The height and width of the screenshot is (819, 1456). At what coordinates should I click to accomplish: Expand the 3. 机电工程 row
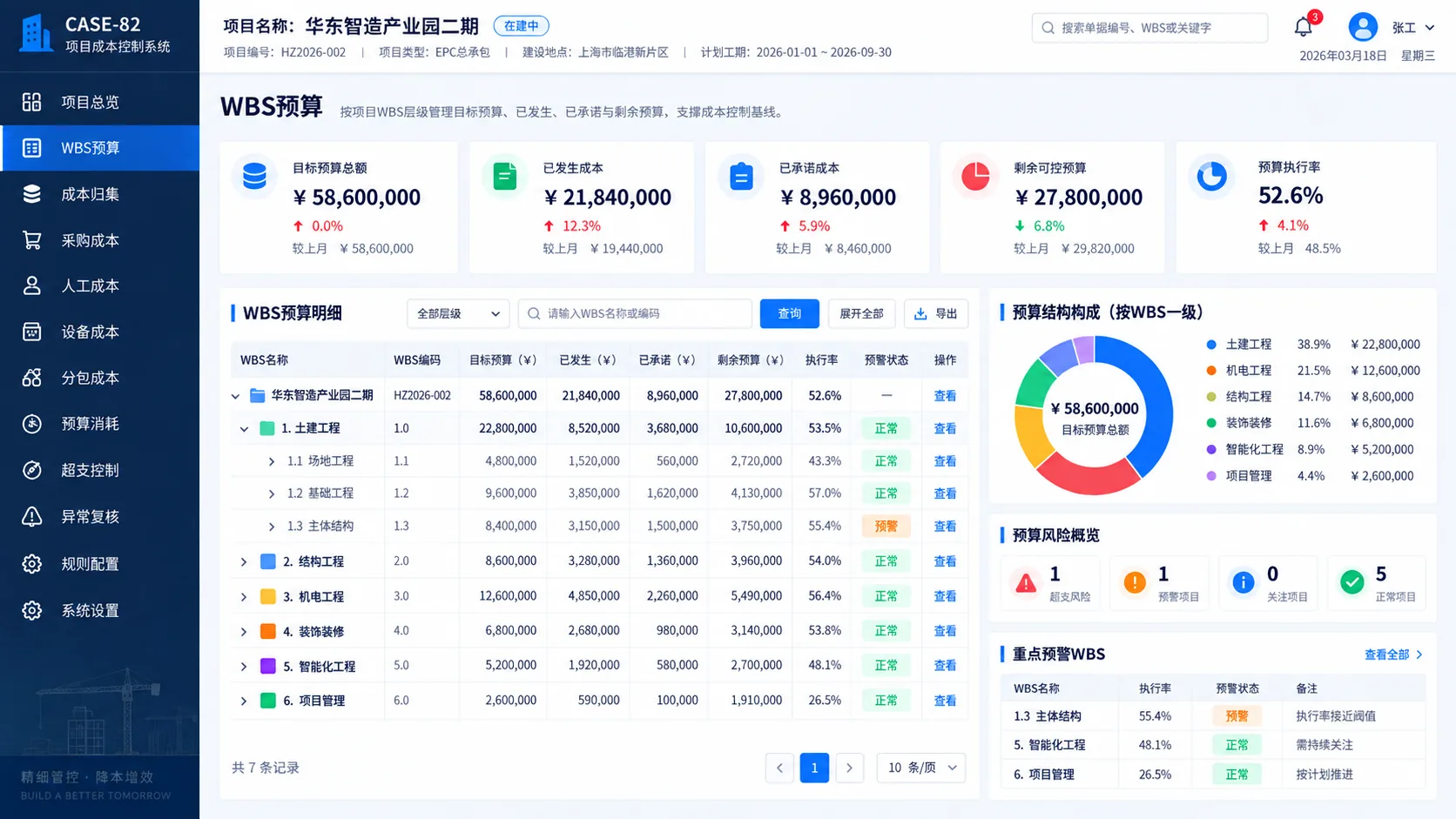pos(244,597)
